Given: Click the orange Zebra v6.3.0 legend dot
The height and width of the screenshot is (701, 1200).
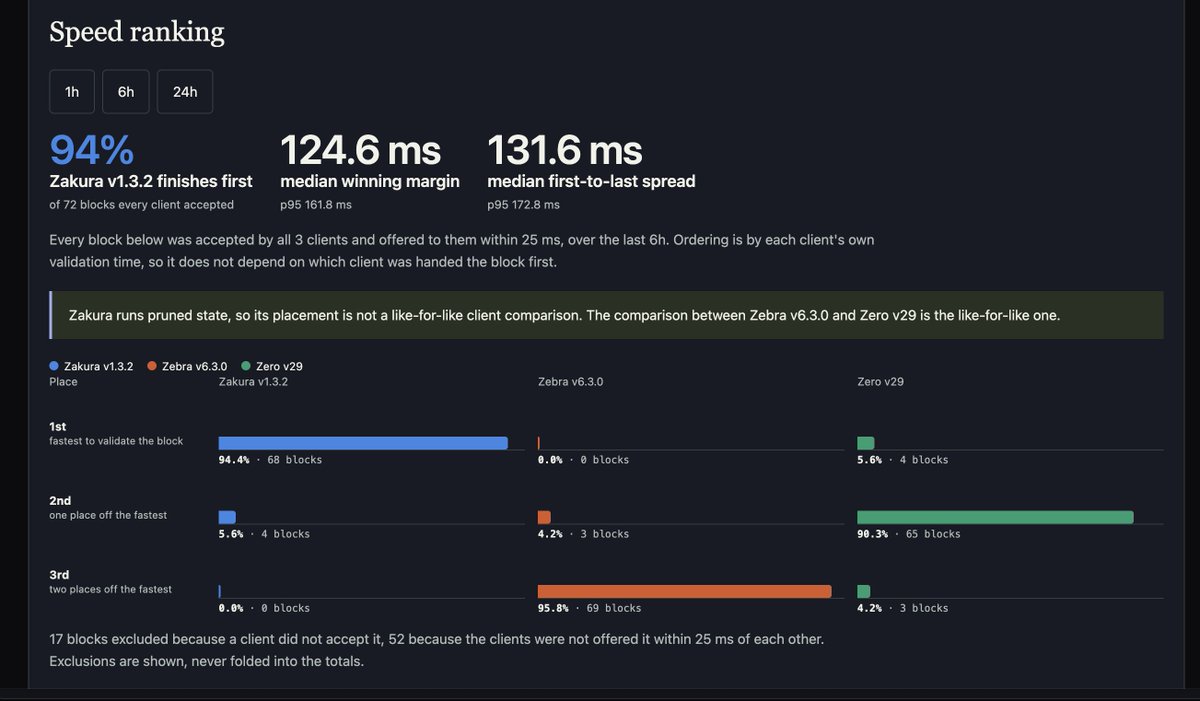Looking at the screenshot, I should coord(152,366).
